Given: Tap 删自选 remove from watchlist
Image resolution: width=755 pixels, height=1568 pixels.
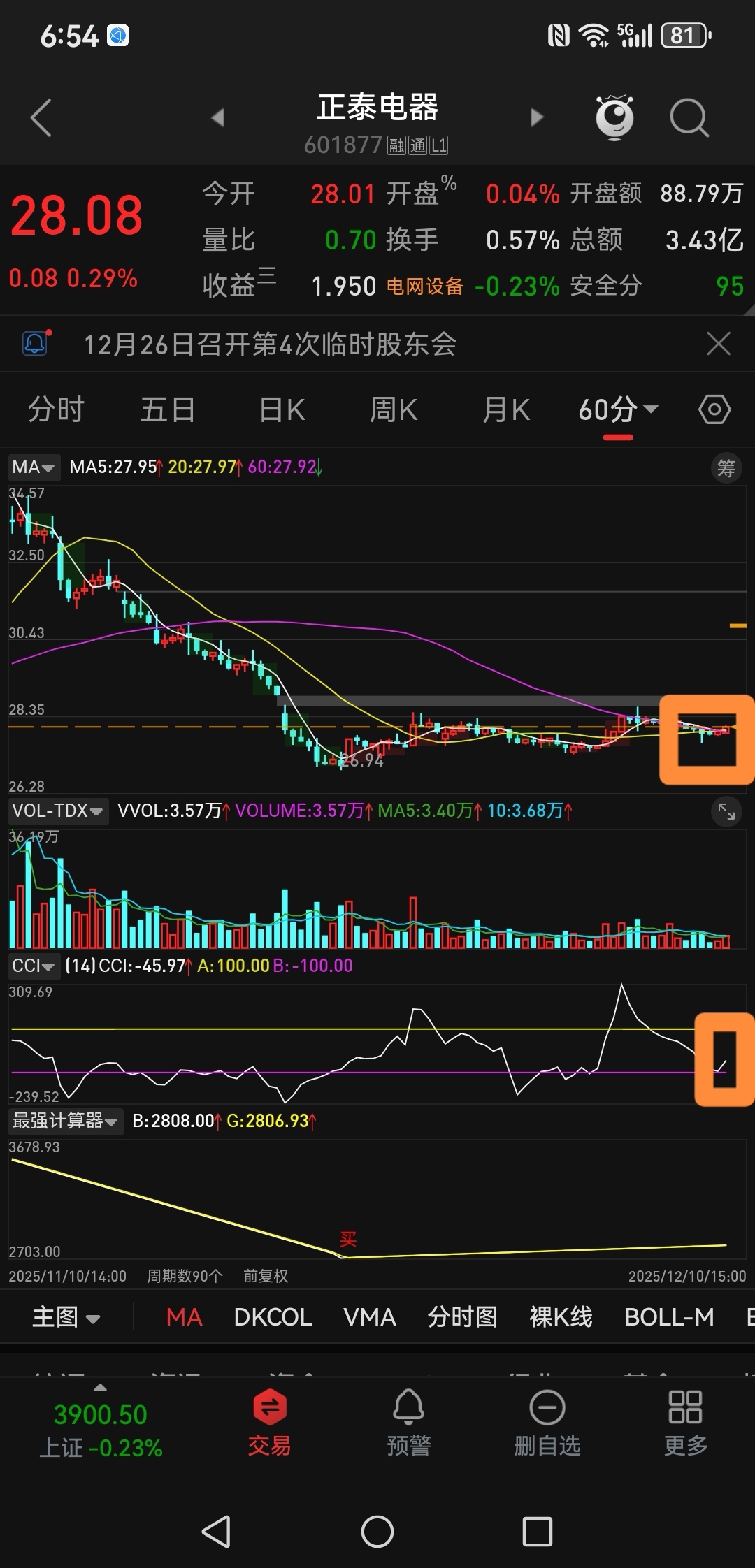Looking at the screenshot, I should click(x=547, y=1422).
